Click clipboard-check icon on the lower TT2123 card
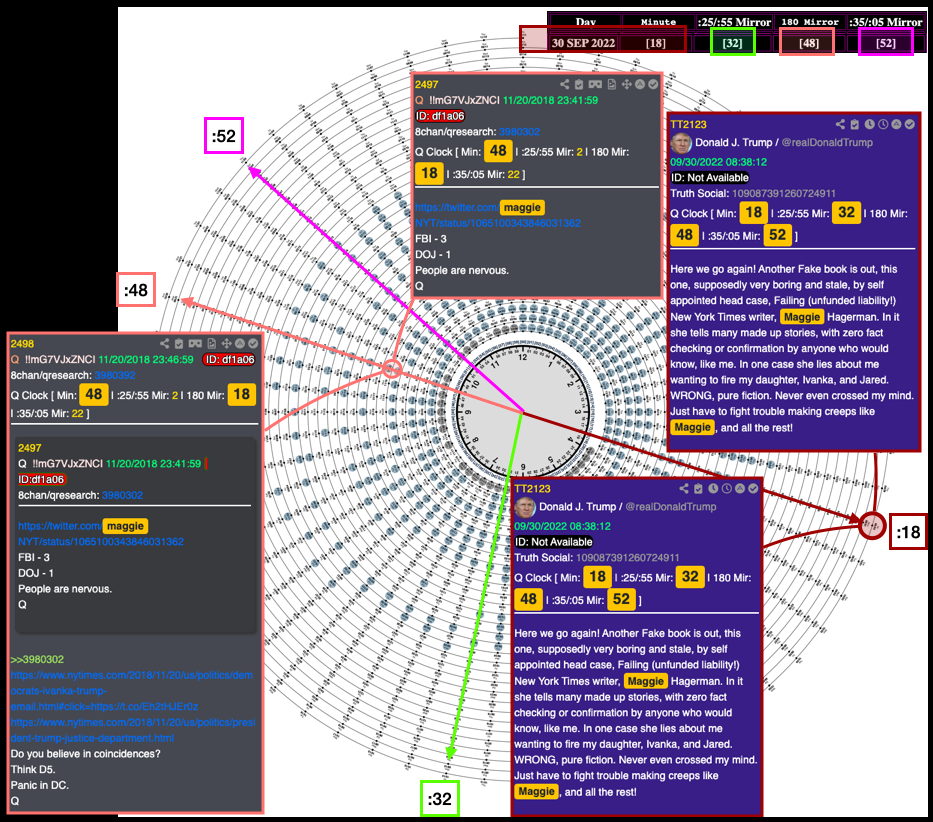The height and width of the screenshot is (822, 933). [x=698, y=489]
